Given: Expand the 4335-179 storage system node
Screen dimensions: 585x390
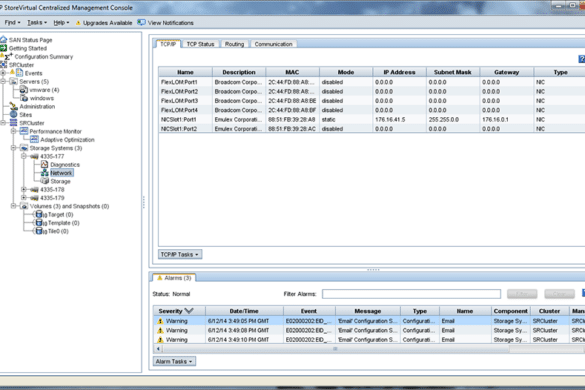Looking at the screenshot, I should point(24,197).
